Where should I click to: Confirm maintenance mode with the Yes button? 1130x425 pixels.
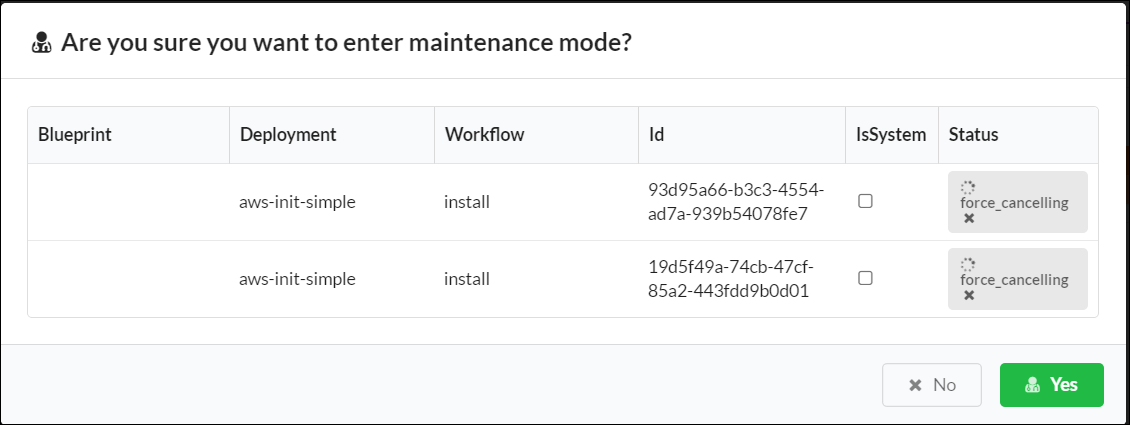point(1051,385)
